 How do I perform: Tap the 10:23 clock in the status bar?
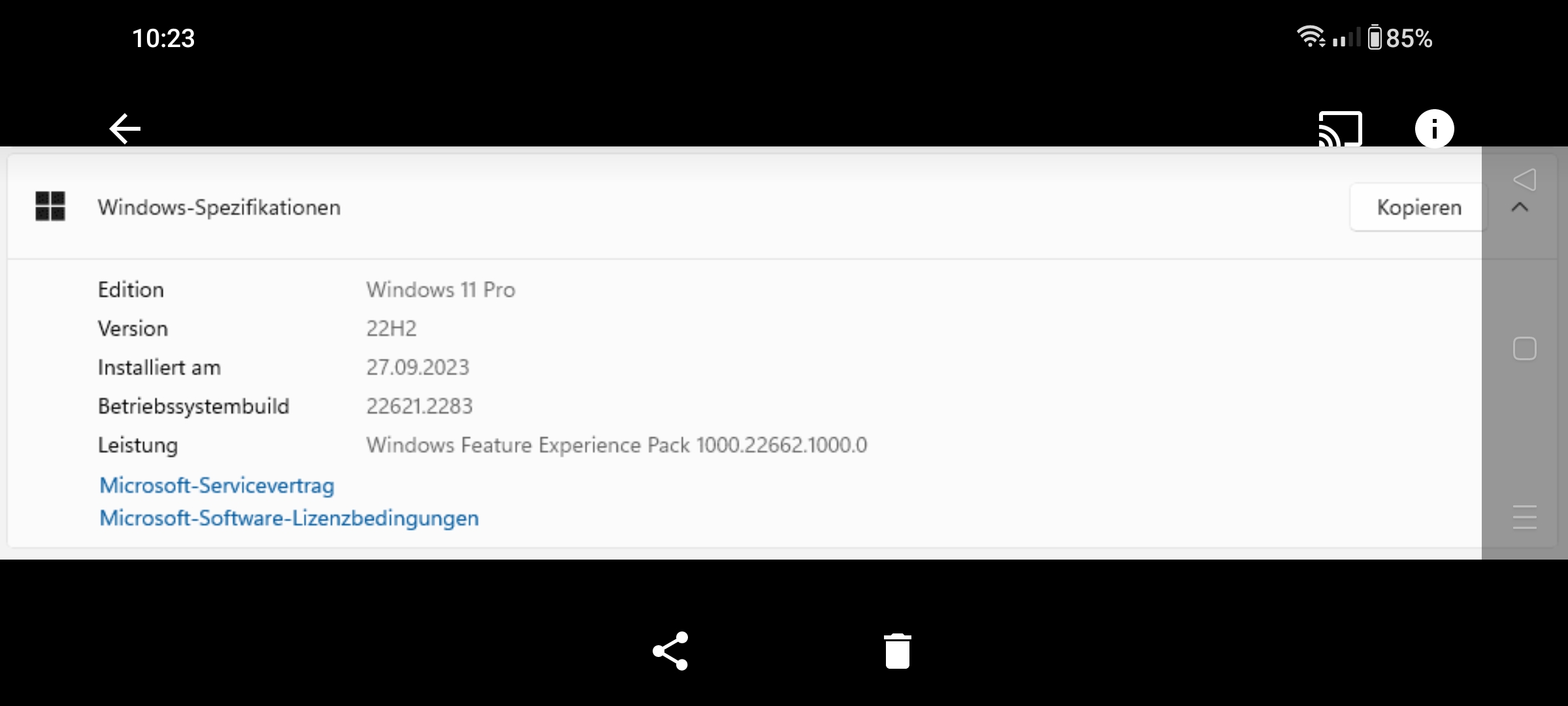(x=163, y=38)
